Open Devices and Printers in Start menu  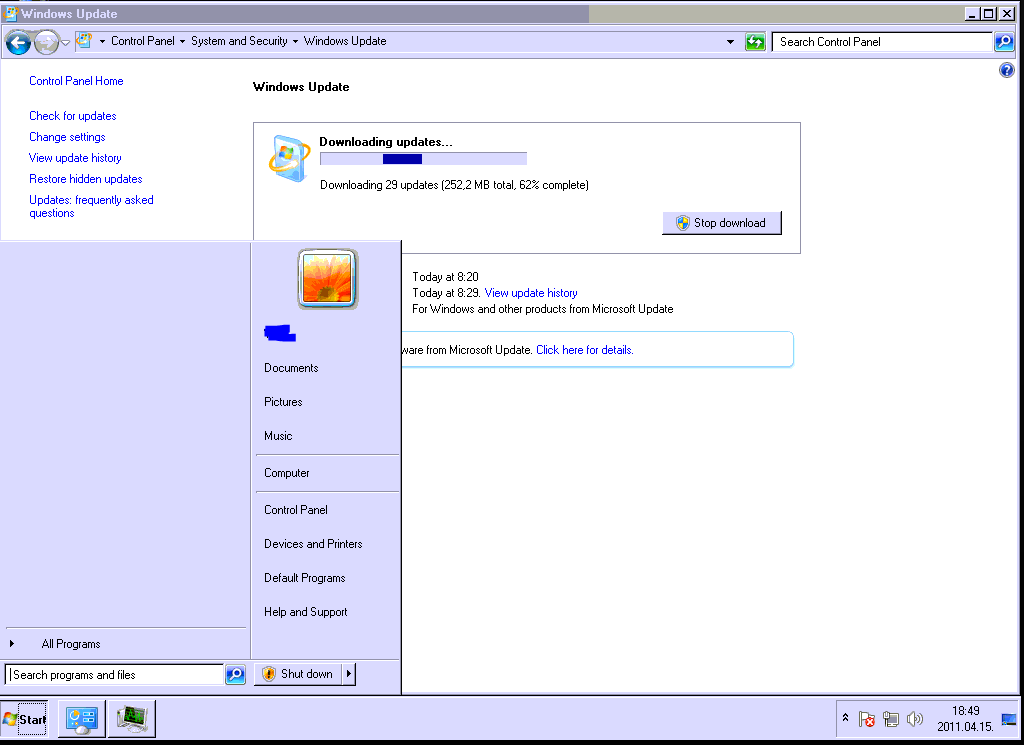tap(313, 544)
